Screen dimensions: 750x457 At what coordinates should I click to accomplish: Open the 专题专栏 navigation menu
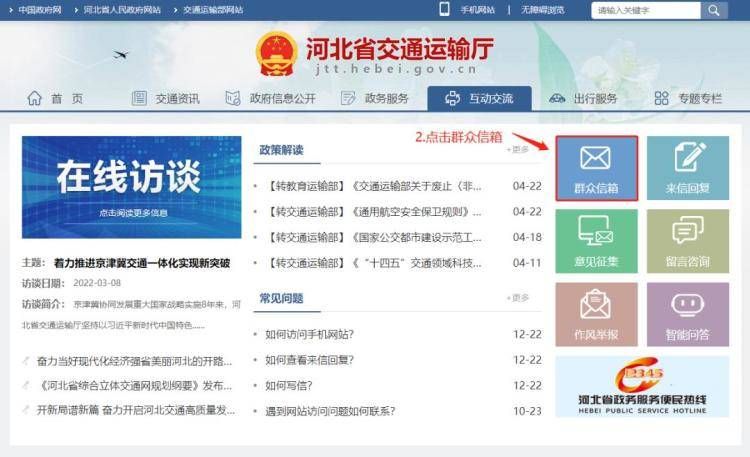click(x=687, y=98)
